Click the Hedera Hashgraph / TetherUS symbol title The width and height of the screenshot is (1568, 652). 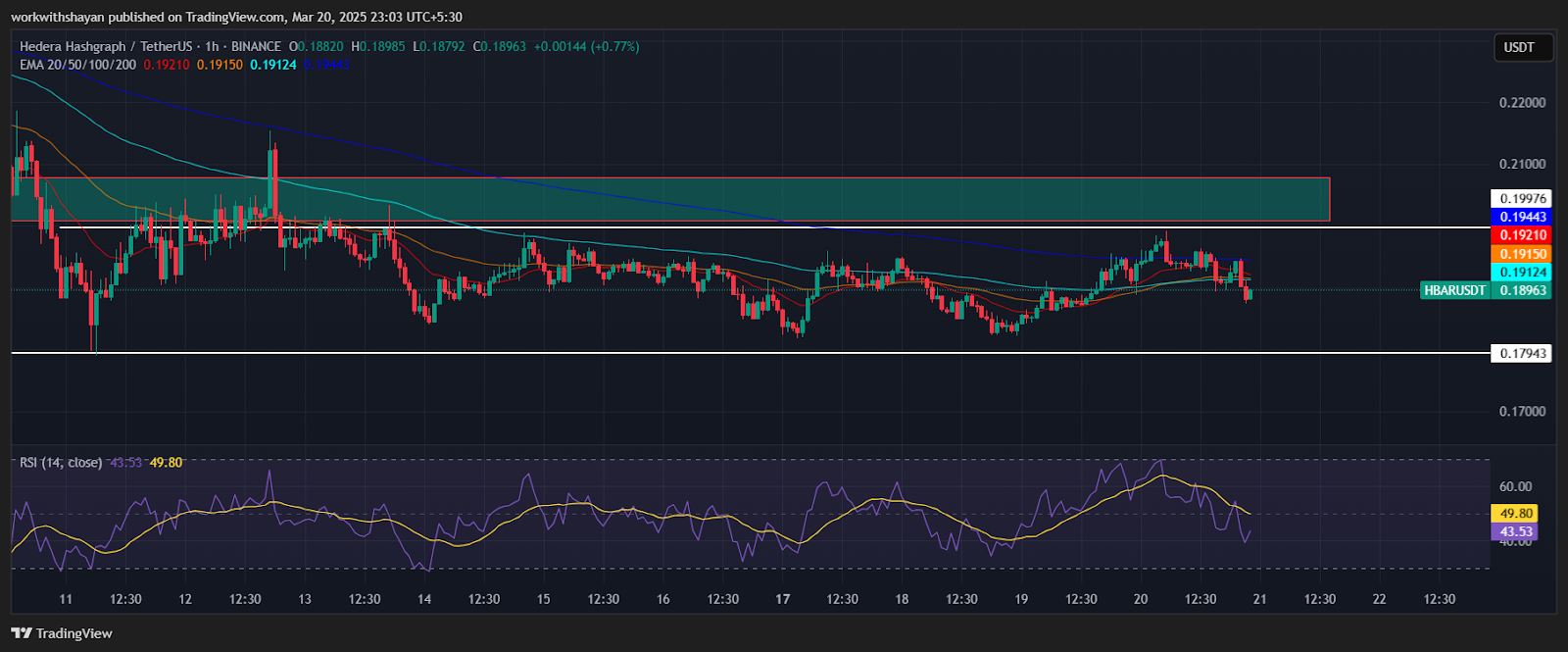point(106,46)
